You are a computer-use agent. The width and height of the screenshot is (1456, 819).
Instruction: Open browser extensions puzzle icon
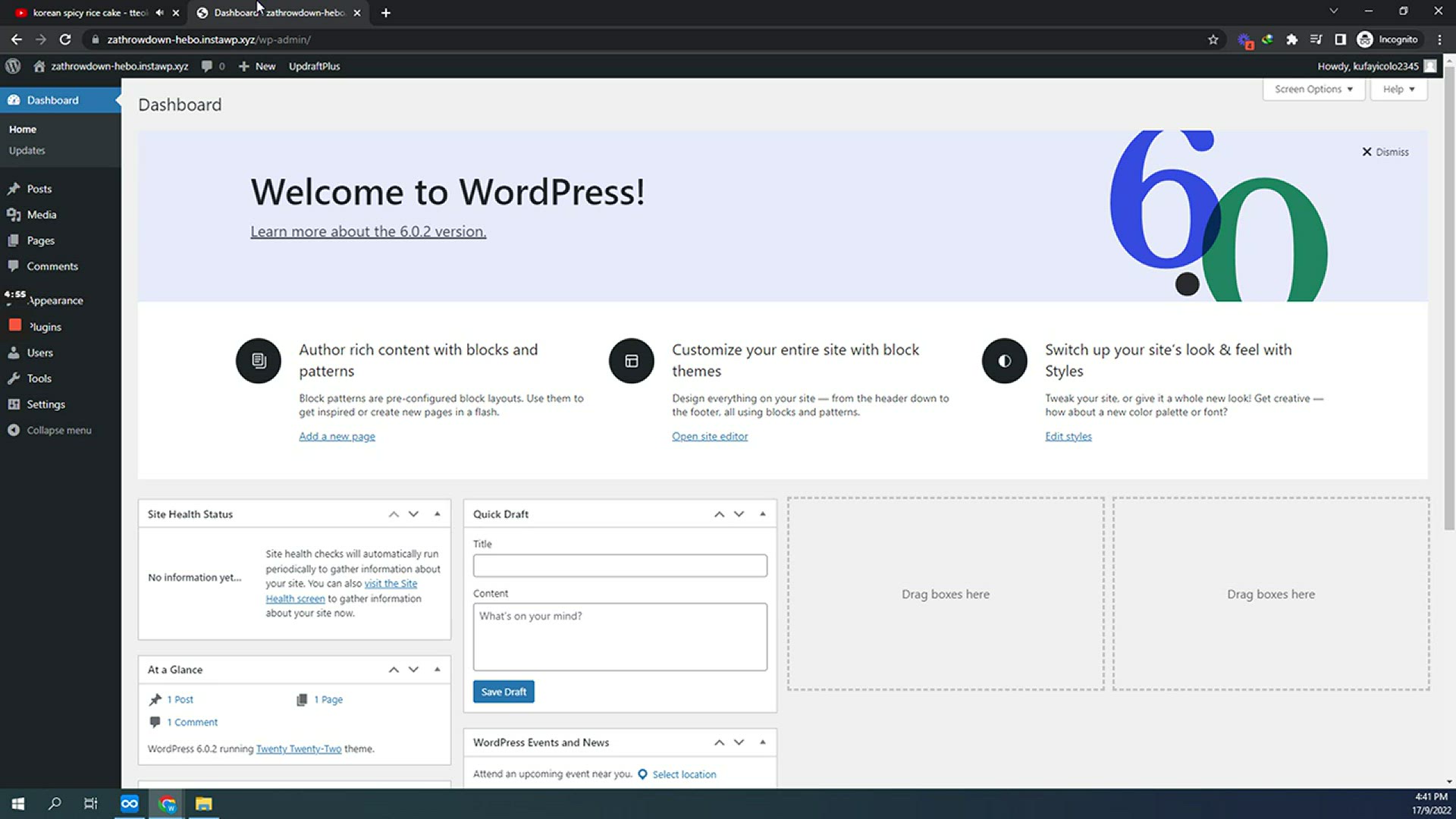point(1291,39)
